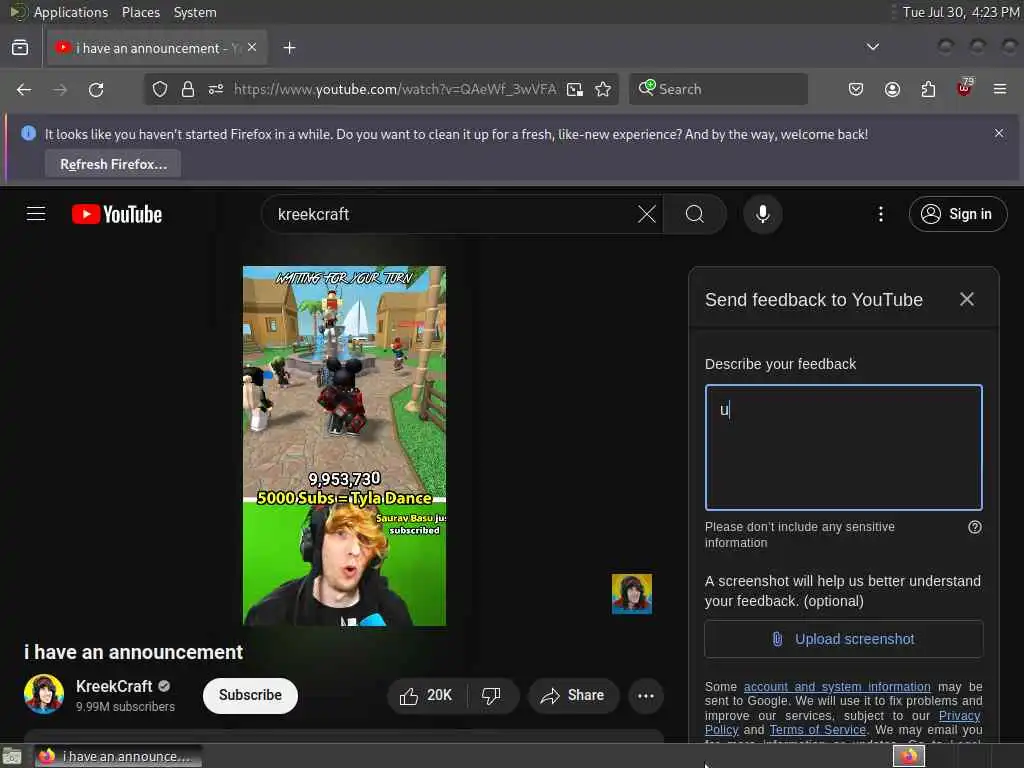Dislike the video with thumbs down
Screen dimensions: 1024x768
(x=492, y=696)
